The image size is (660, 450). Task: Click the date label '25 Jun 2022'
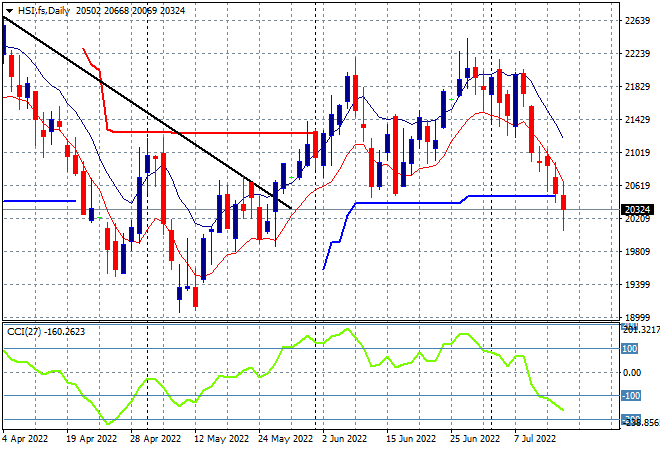[475, 439]
